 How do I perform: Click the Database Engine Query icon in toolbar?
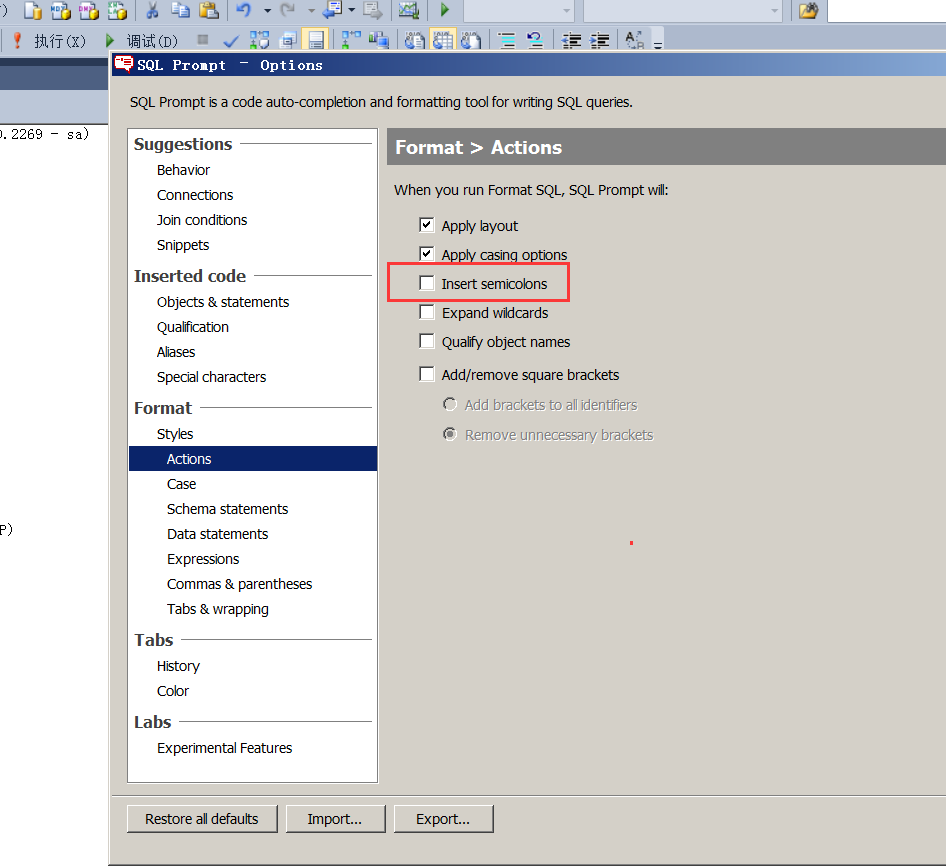(x=33, y=10)
